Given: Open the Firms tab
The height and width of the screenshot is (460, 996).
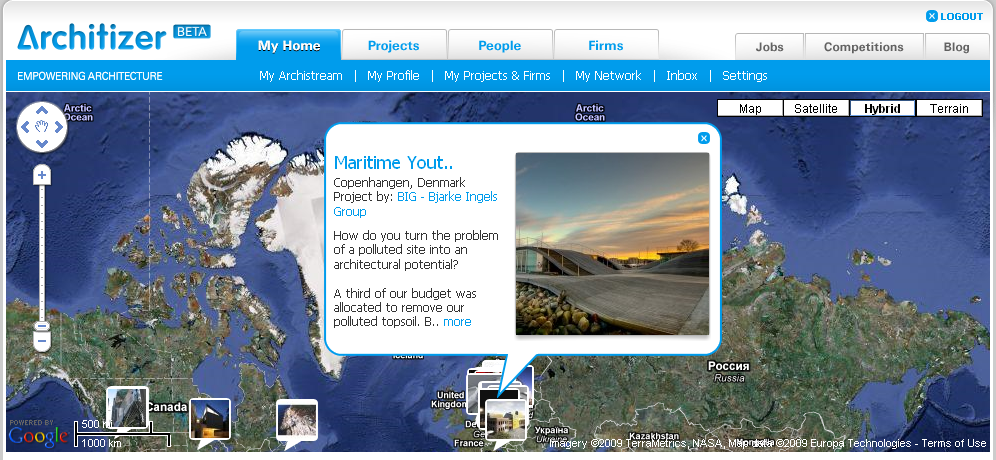Looking at the screenshot, I should pyautogui.click(x=606, y=45).
